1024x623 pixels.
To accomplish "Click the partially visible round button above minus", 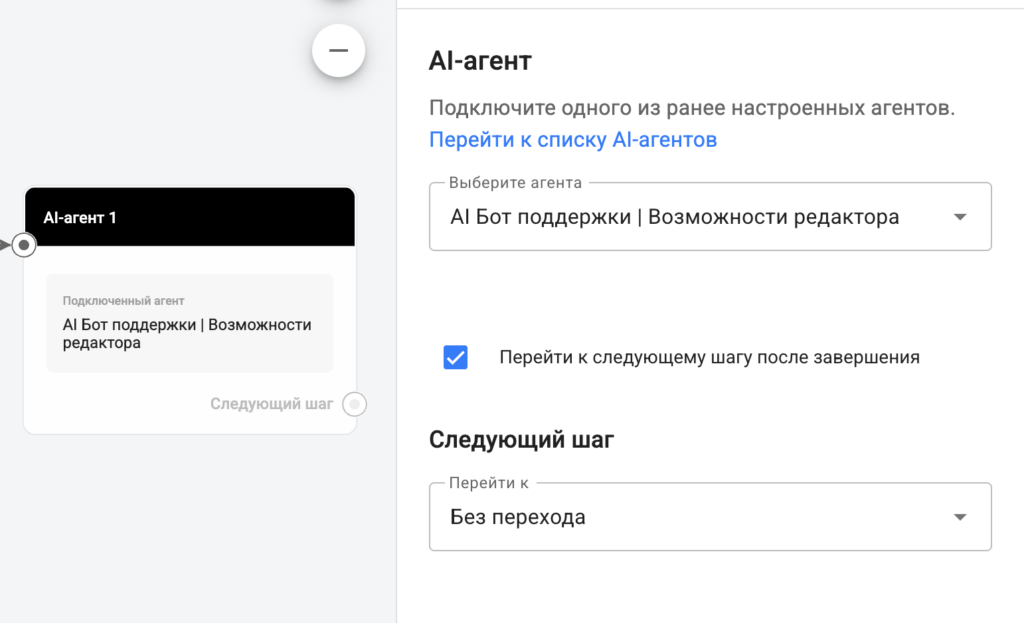I will pyautogui.click(x=338, y=5).
